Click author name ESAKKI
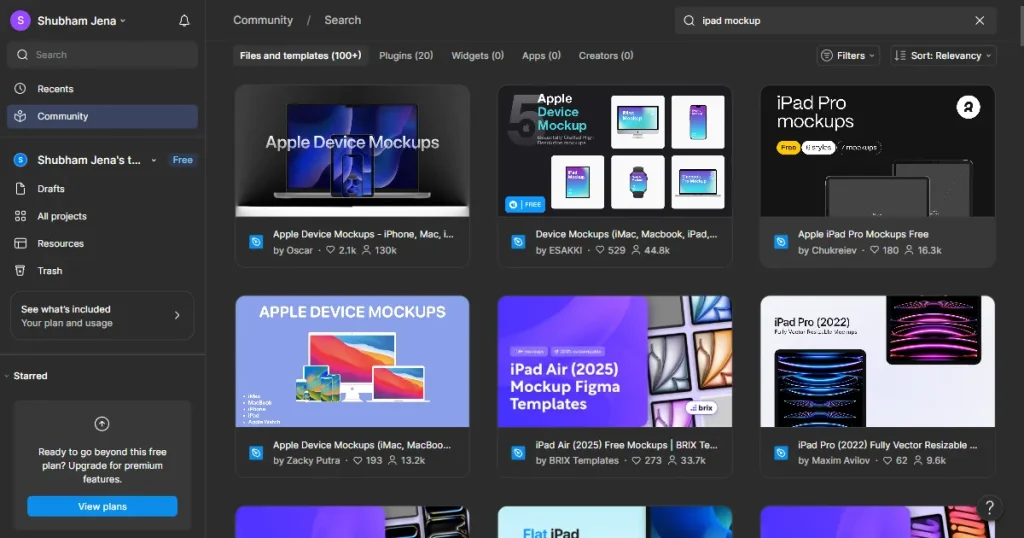The height and width of the screenshot is (538, 1024). click(x=566, y=250)
